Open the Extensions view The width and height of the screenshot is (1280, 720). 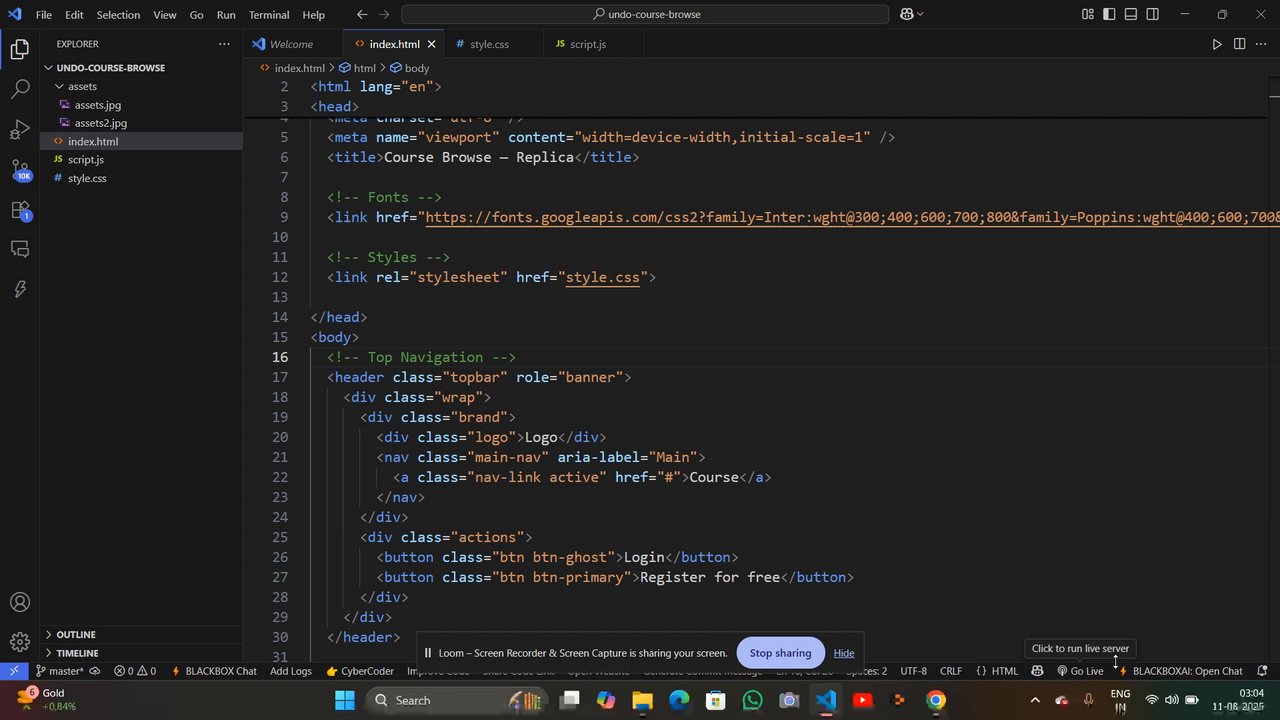(20, 210)
